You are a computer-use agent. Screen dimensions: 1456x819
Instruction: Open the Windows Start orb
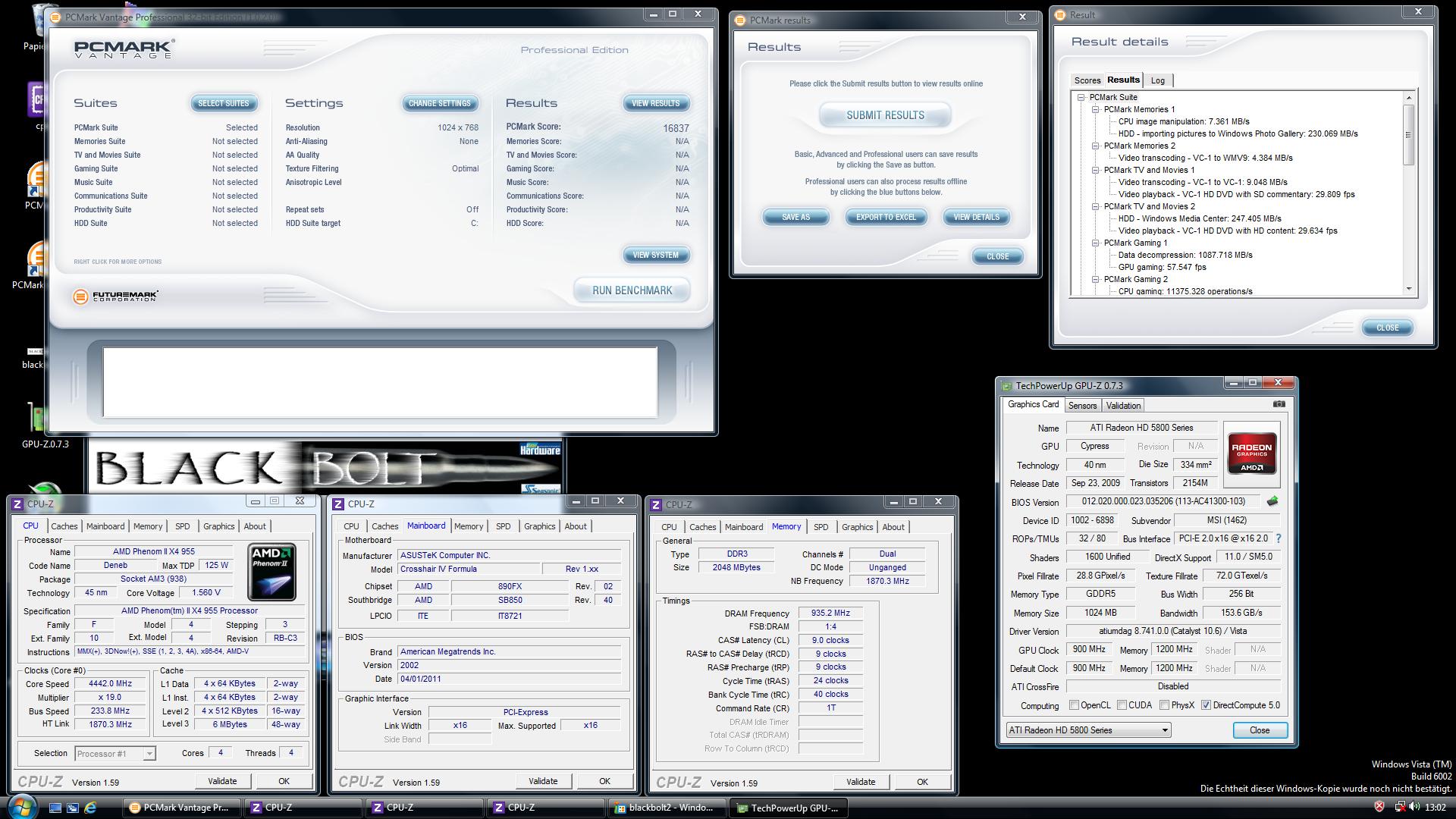[x=20, y=807]
